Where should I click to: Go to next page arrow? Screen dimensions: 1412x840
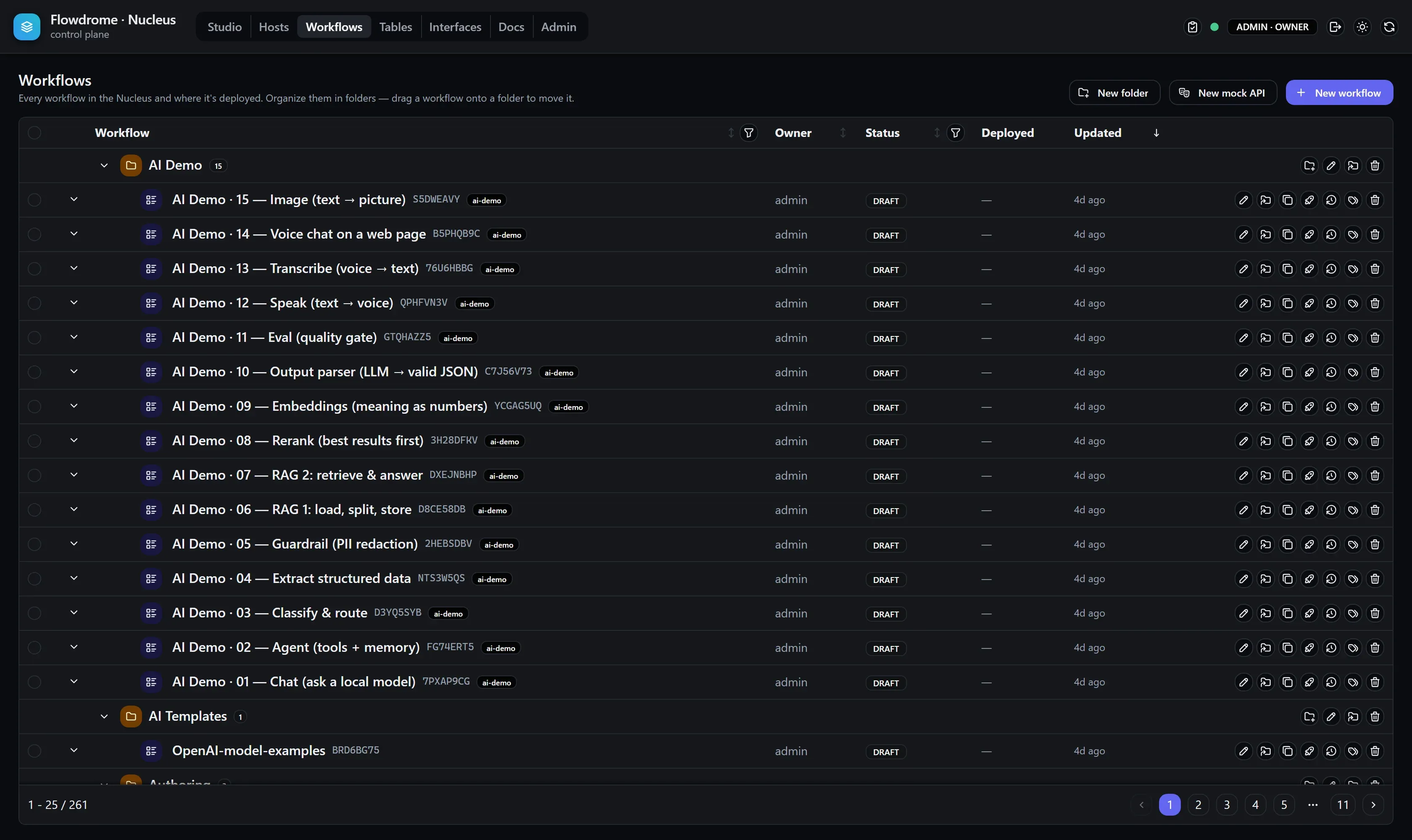pyautogui.click(x=1373, y=805)
